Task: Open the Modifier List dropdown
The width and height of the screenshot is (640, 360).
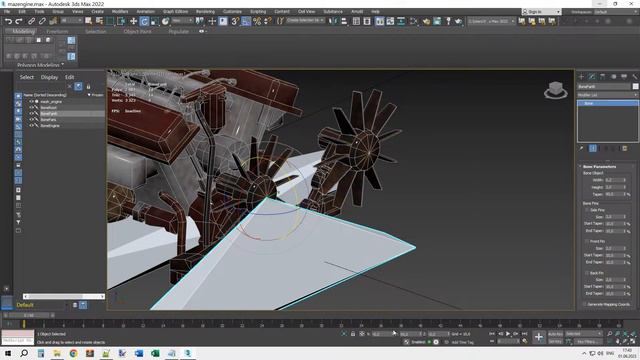Action: (x=607, y=95)
